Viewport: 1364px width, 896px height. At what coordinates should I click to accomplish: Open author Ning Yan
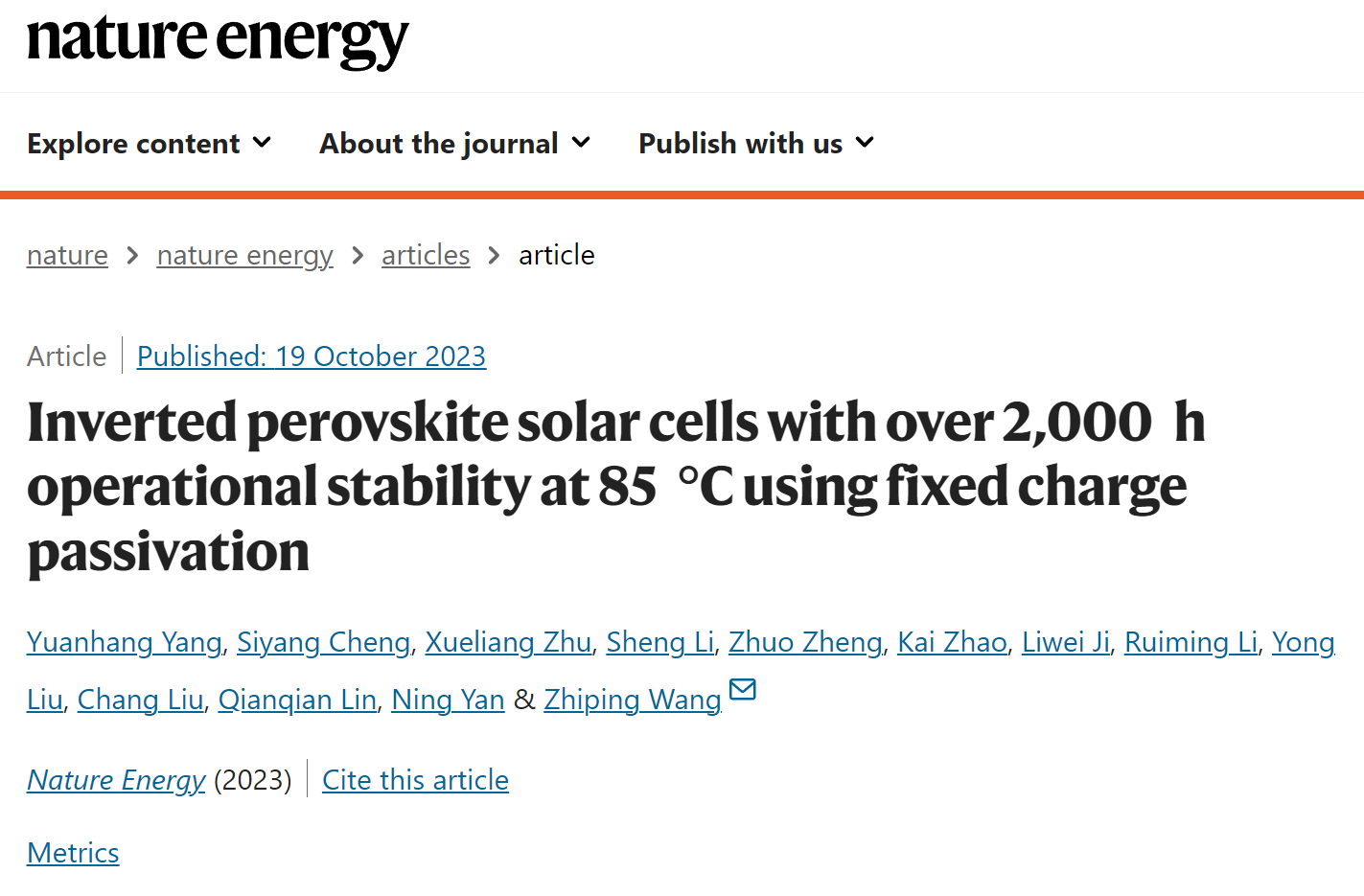click(448, 700)
